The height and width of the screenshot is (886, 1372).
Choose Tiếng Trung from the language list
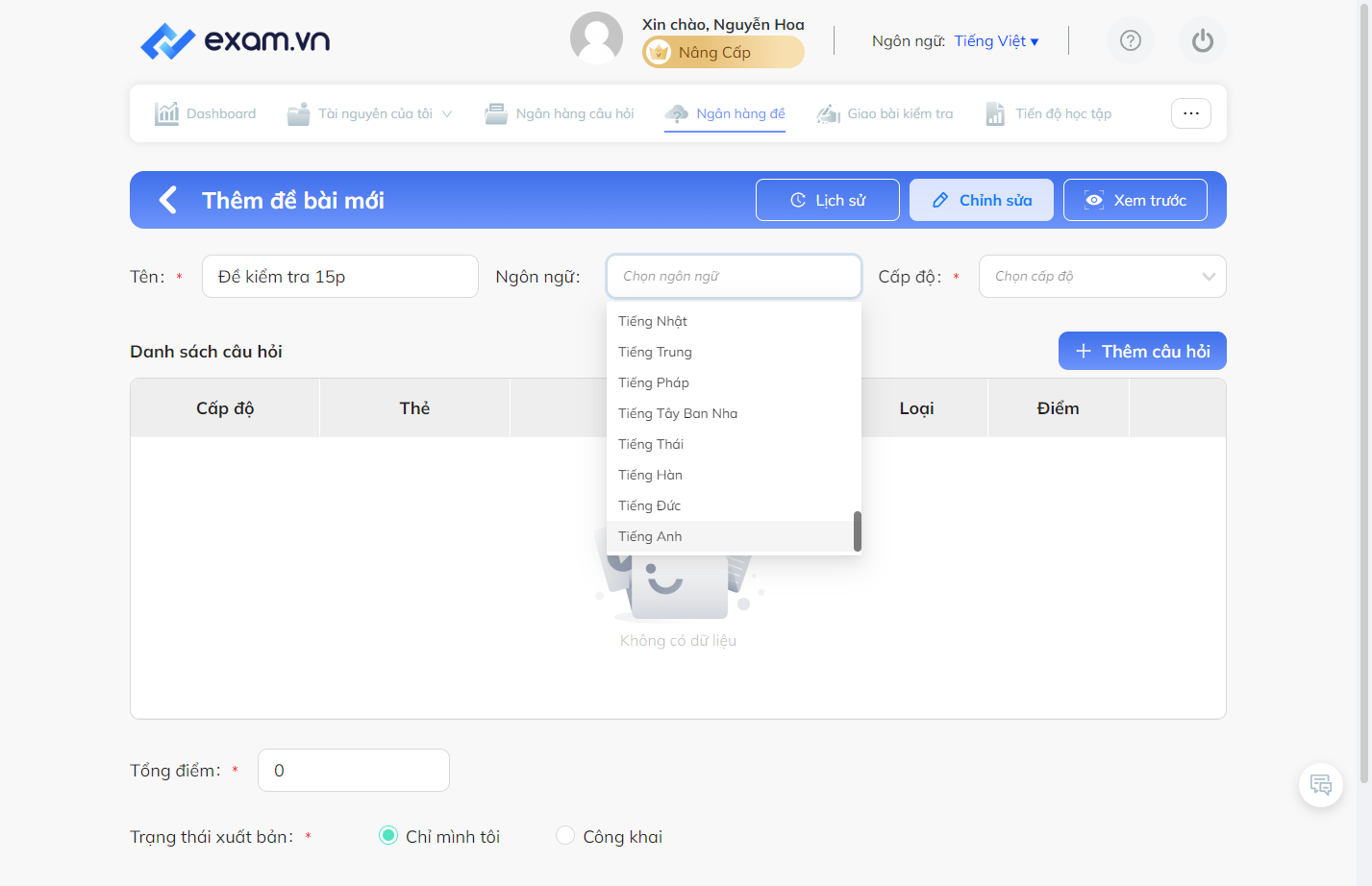734,352
